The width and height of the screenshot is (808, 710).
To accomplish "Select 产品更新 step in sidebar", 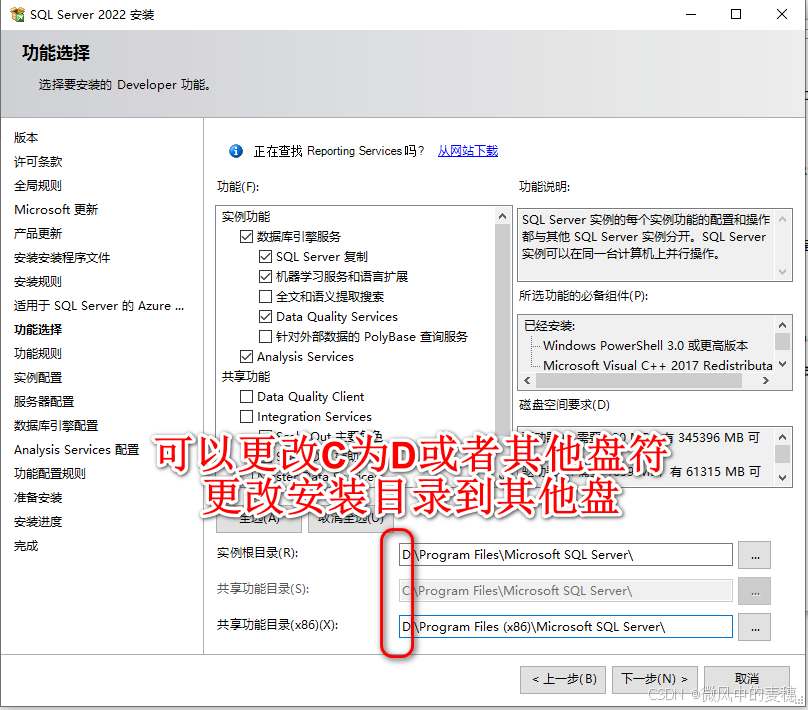I will [x=38, y=233].
